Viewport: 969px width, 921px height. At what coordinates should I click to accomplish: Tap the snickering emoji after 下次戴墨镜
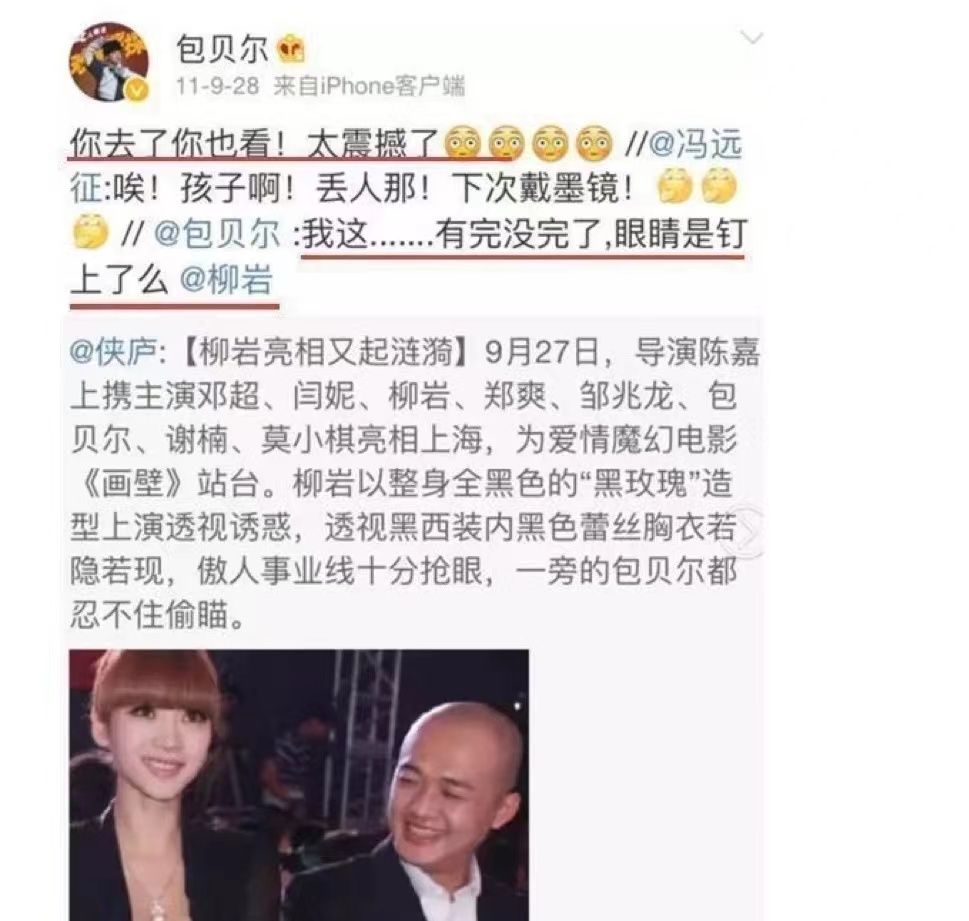pos(674,188)
